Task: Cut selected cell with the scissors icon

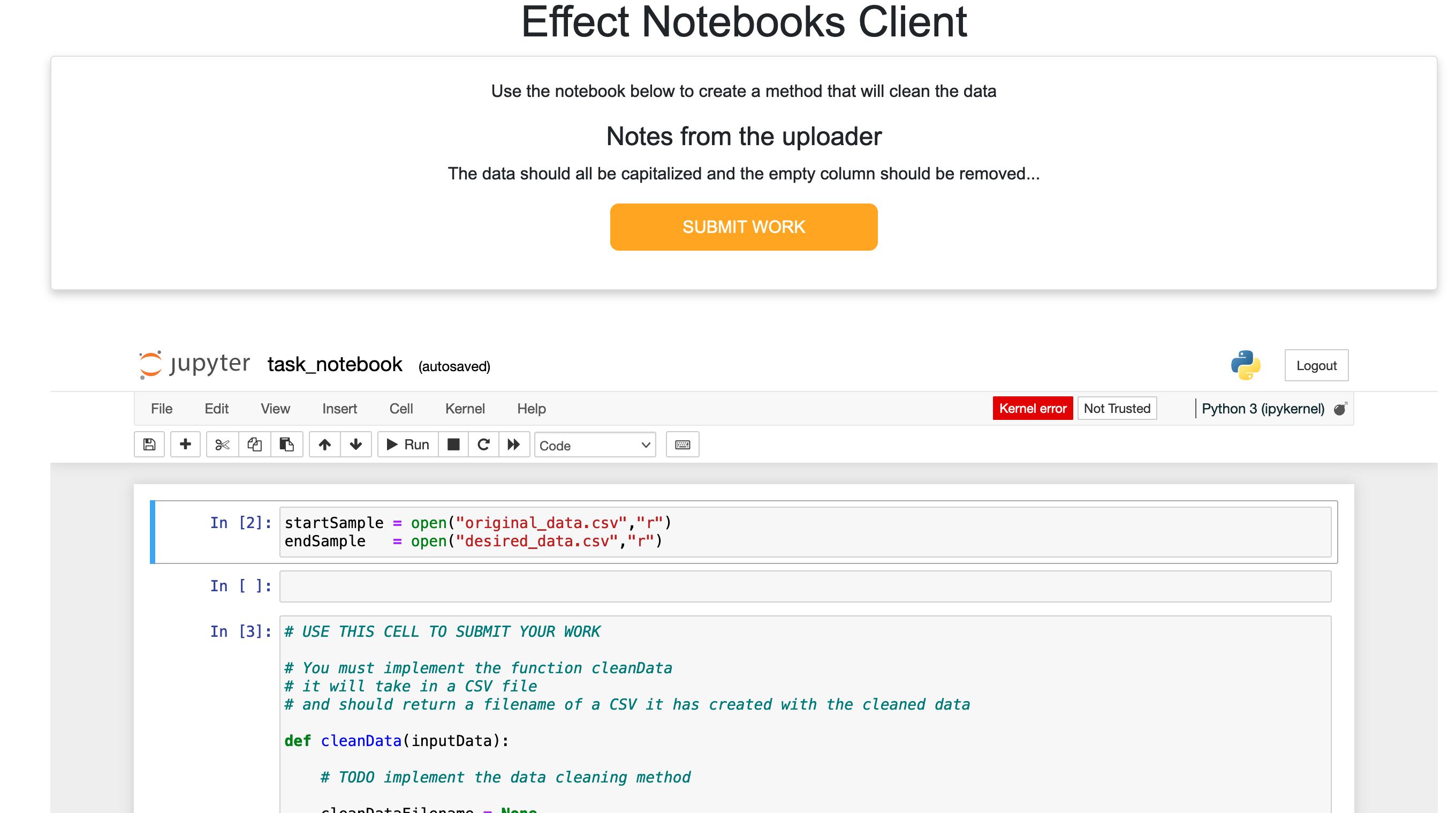Action: [222, 445]
